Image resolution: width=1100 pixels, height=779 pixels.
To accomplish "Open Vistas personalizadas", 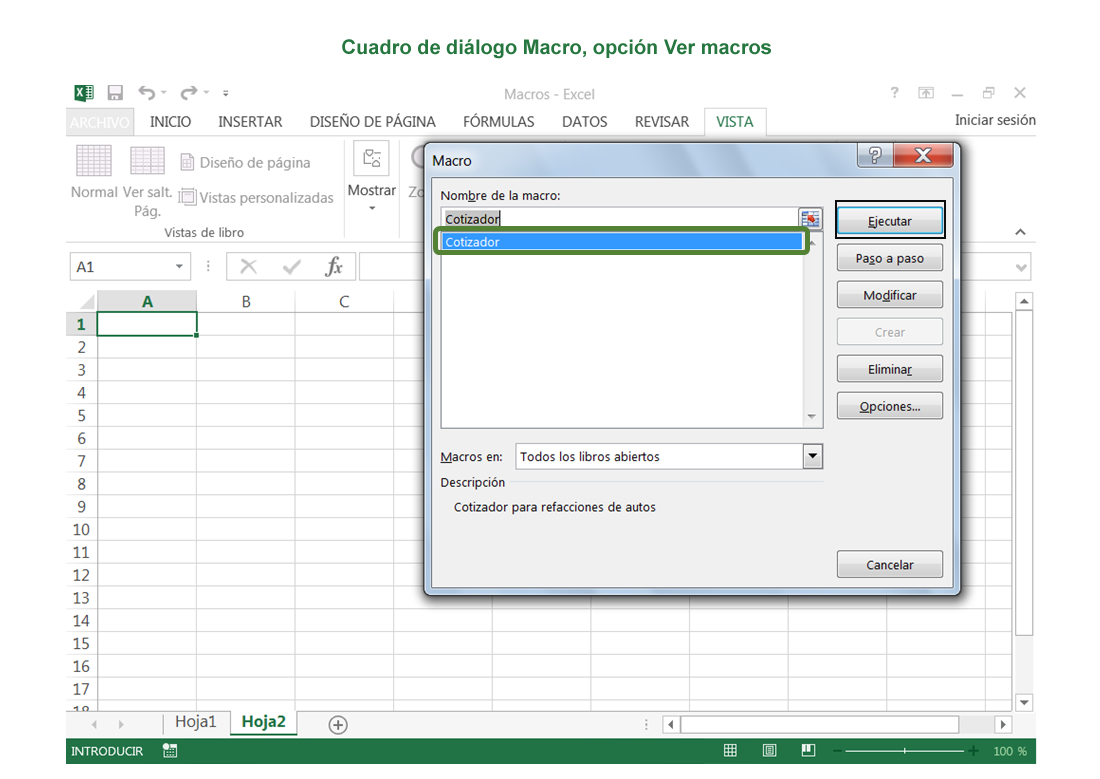I will (256, 198).
